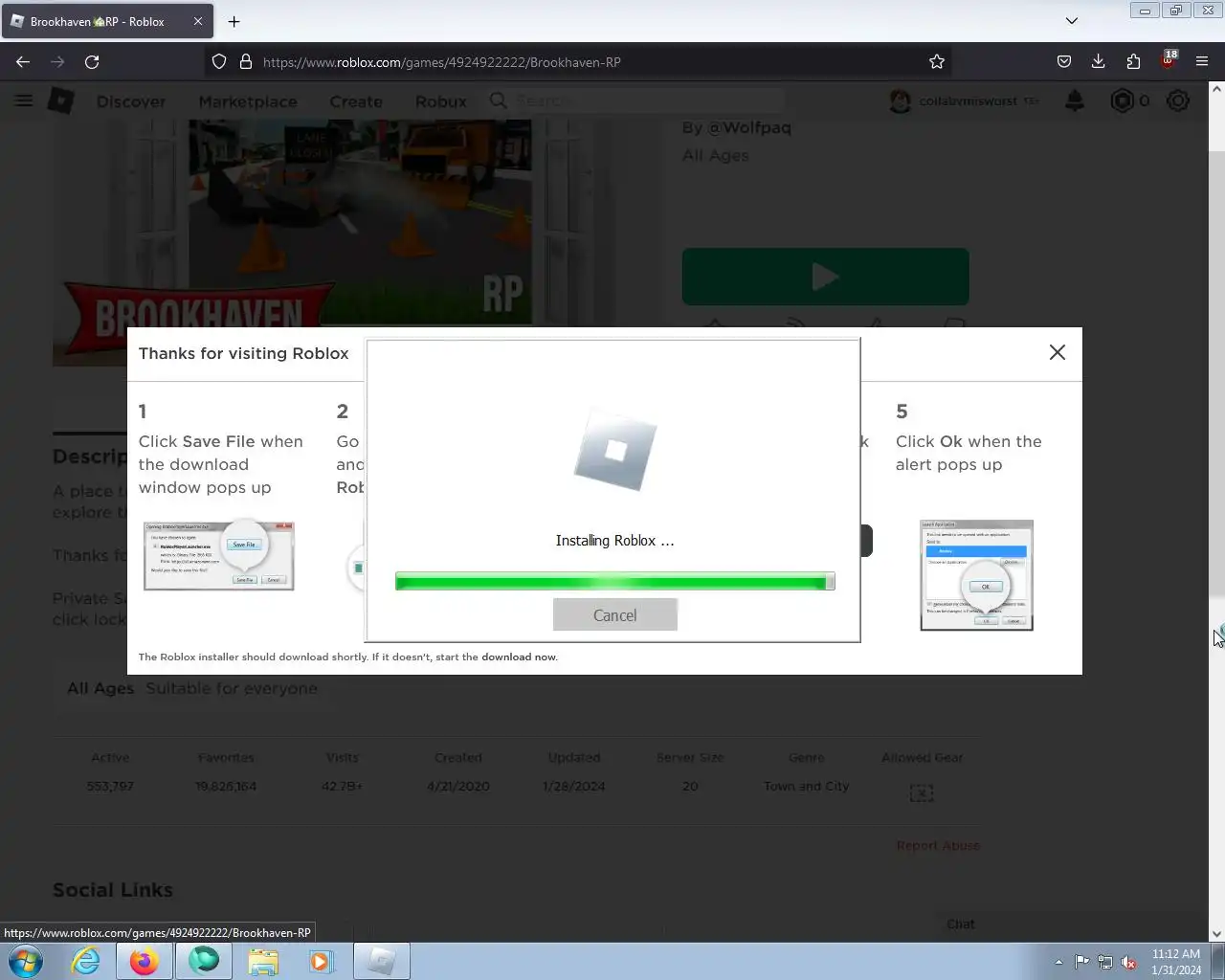Open the collabvmisworst profile avatar
This screenshot has height=980, width=1225.
[x=900, y=100]
